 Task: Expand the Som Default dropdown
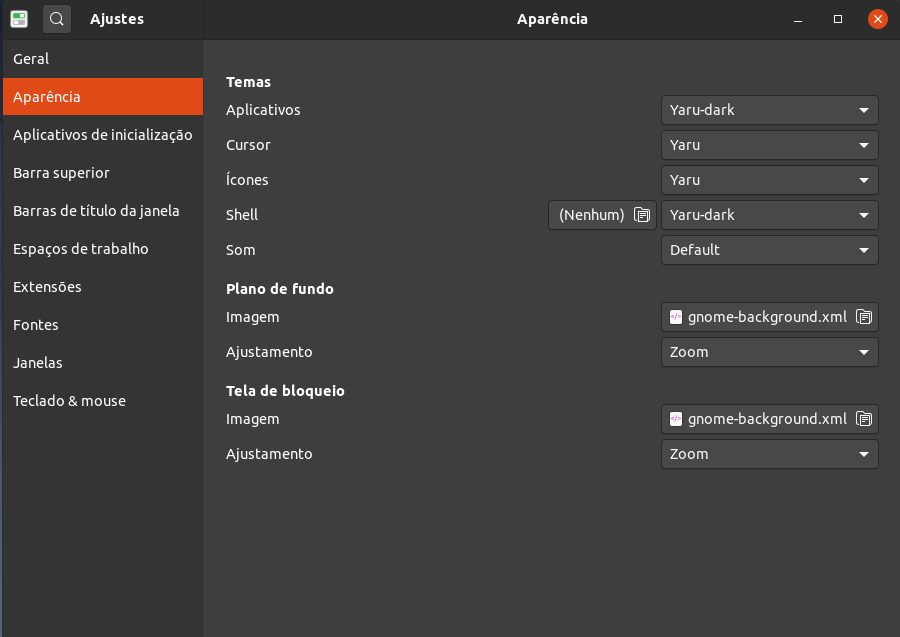769,250
